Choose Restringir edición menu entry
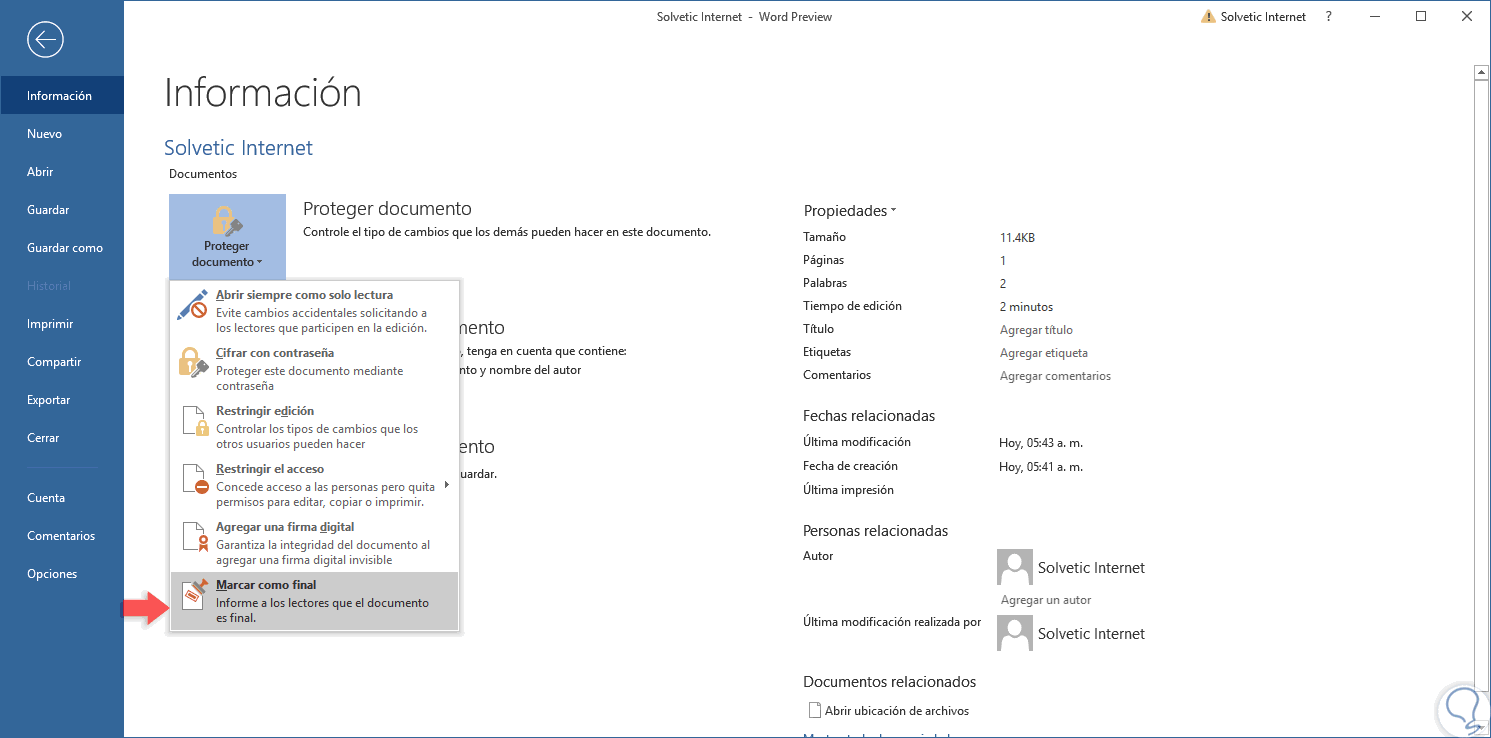This screenshot has height=738, width=1491. (x=314, y=427)
